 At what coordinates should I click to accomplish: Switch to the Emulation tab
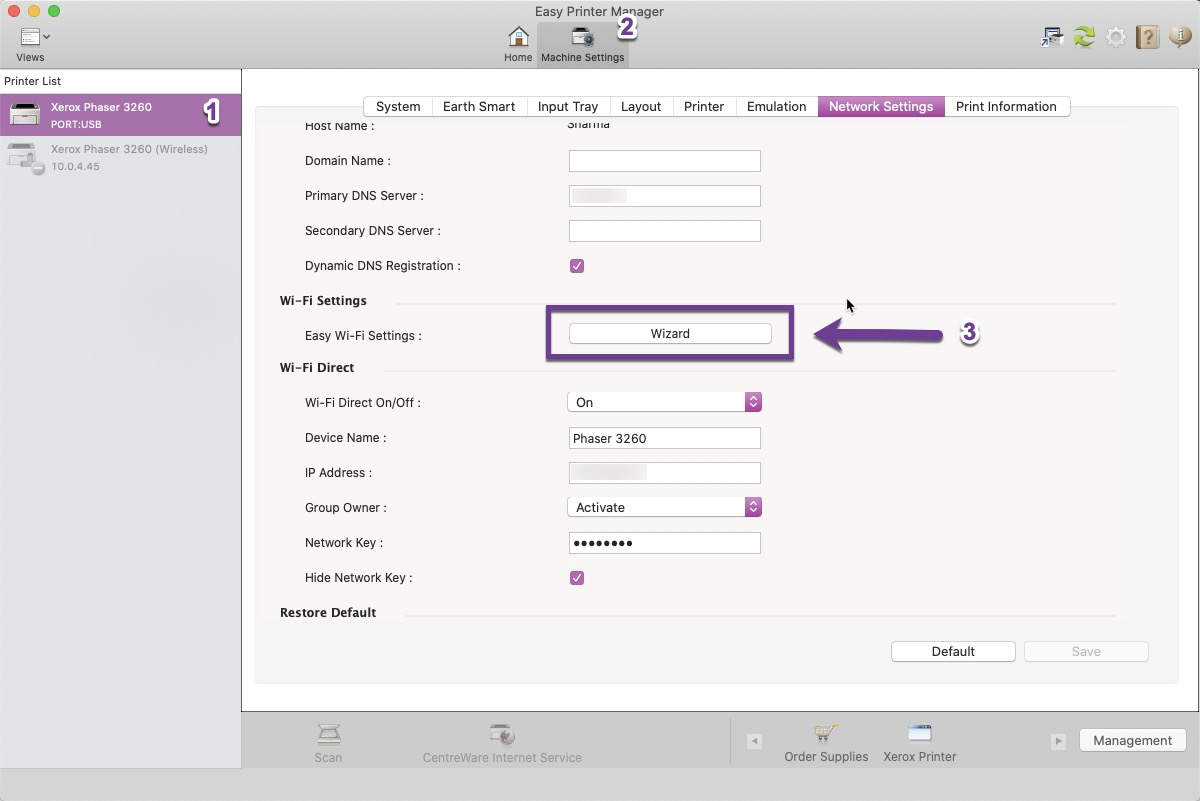click(777, 106)
